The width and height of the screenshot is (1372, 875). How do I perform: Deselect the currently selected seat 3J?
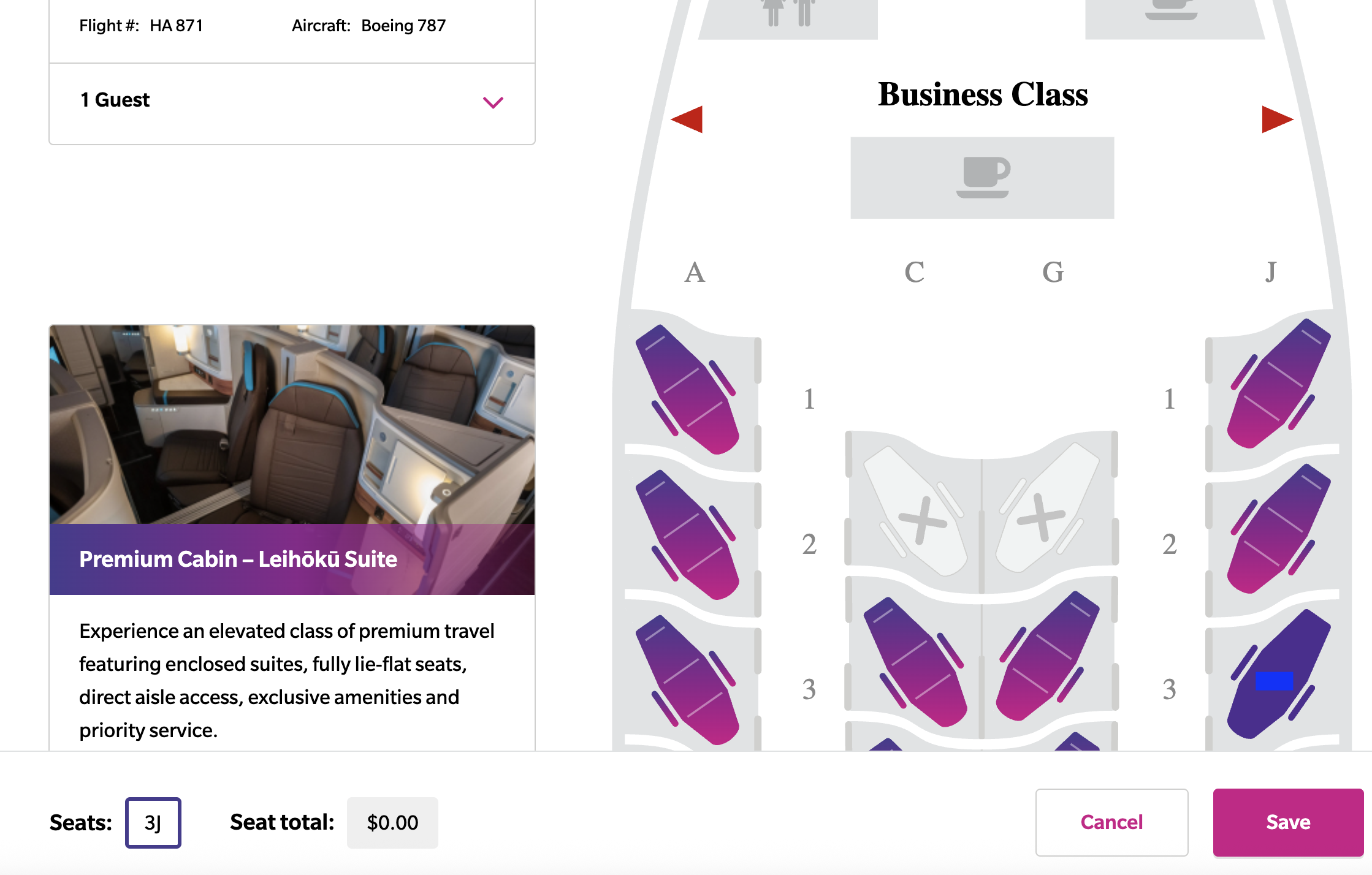1279,674
